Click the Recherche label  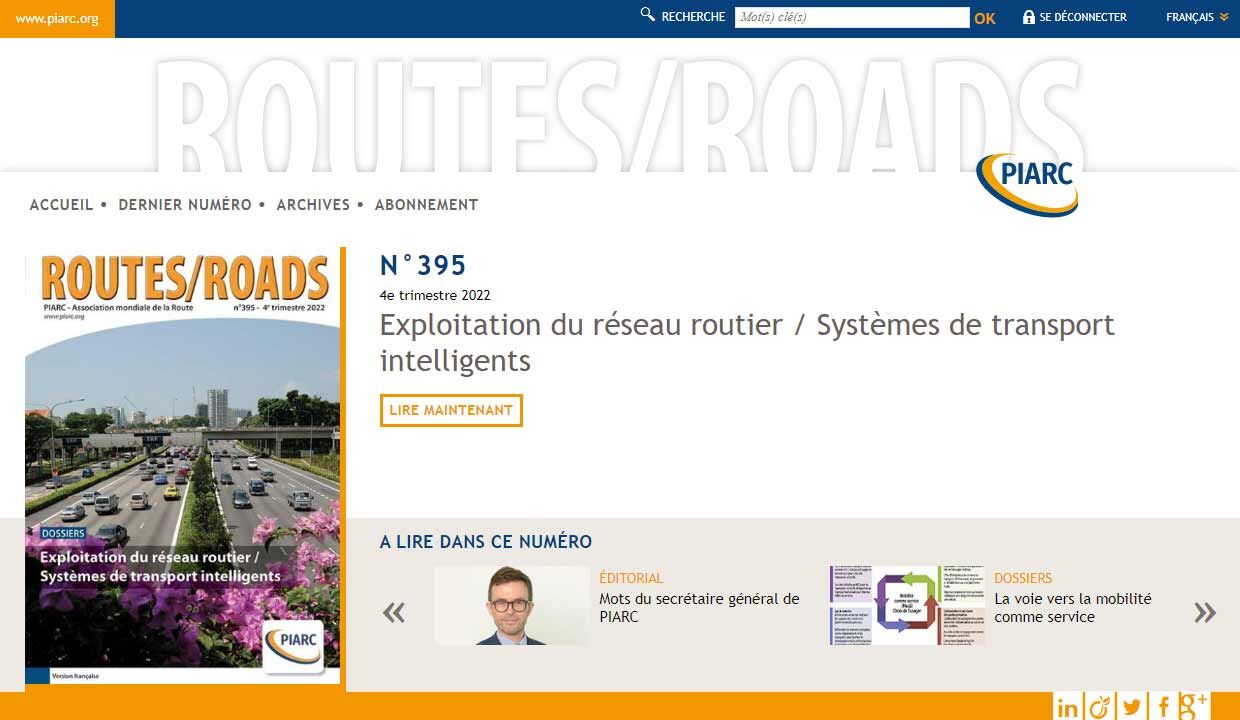pyautogui.click(x=693, y=17)
